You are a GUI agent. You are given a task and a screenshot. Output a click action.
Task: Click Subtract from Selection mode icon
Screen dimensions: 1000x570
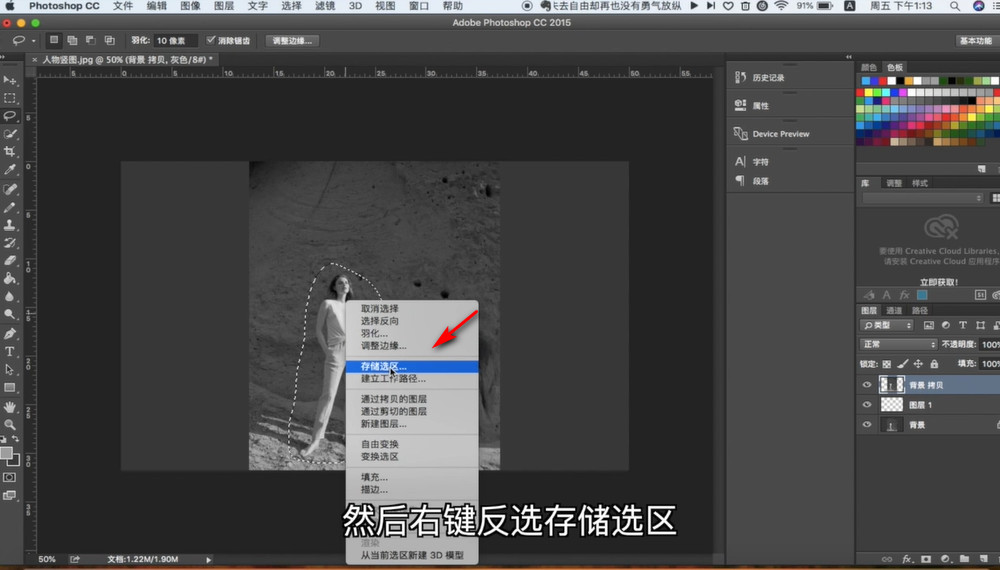[91, 40]
